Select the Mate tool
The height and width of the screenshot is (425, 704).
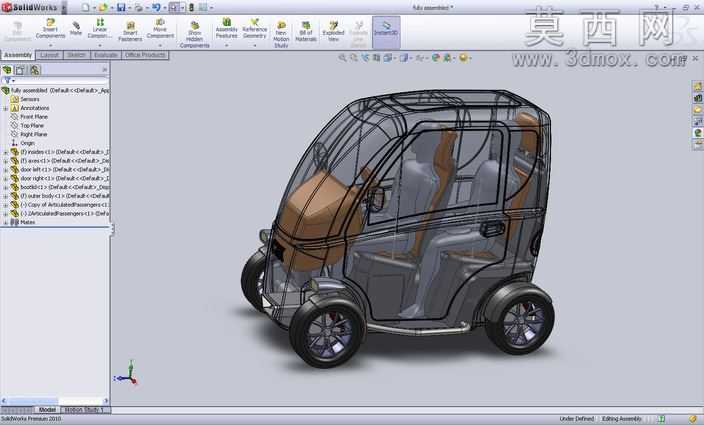pyautogui.click(x=76, y=29)
